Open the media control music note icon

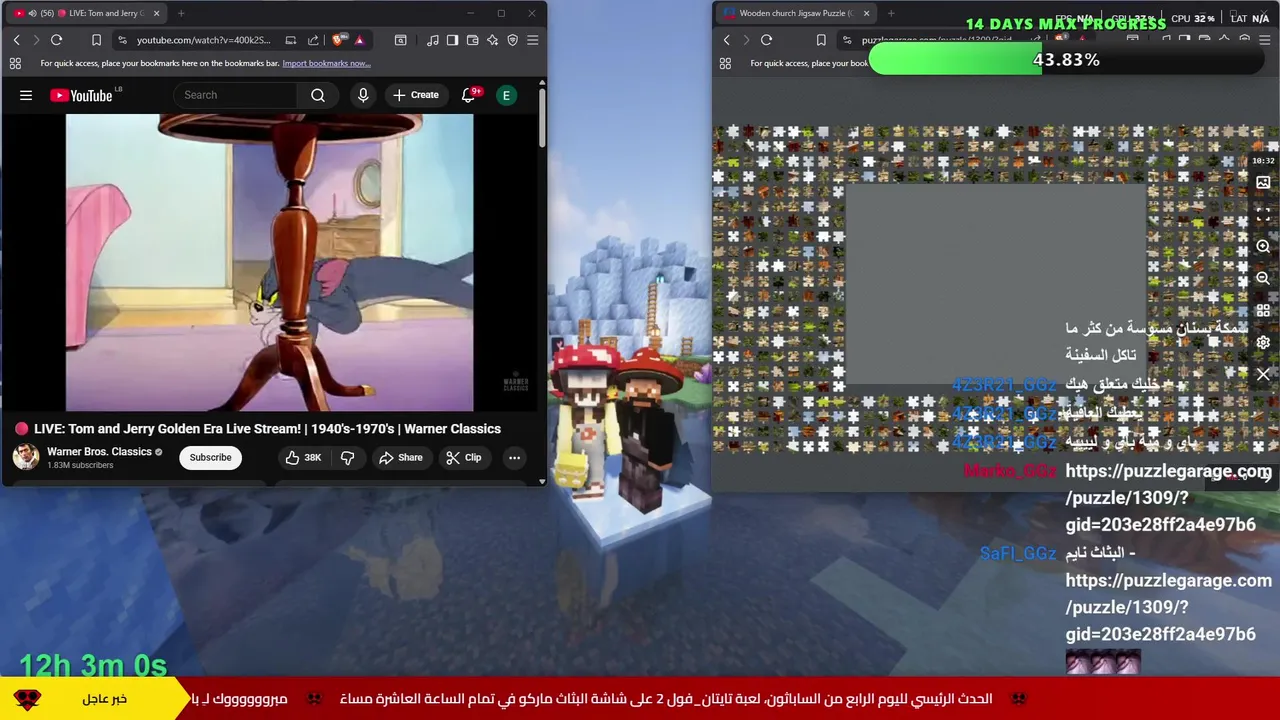[432, 40]
